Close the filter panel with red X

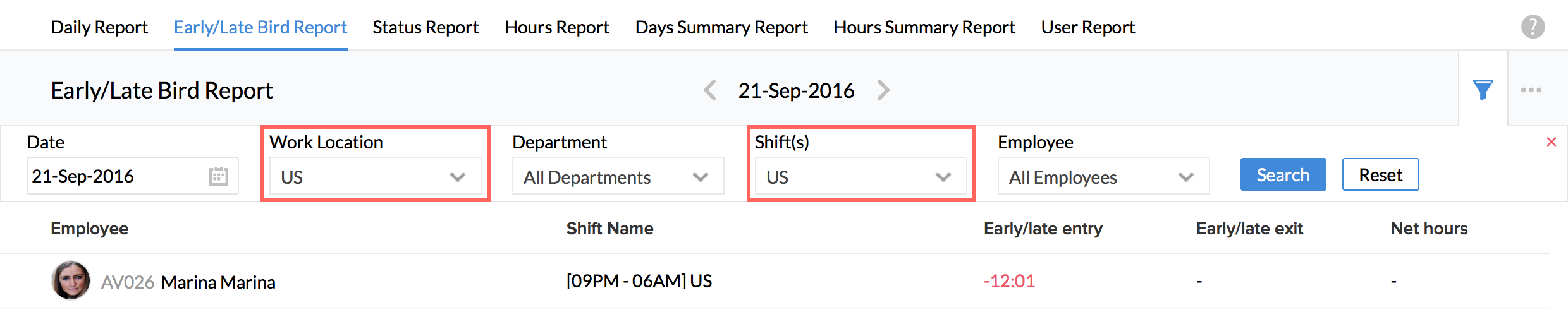pyautogui.click(x=1551, y=142)
